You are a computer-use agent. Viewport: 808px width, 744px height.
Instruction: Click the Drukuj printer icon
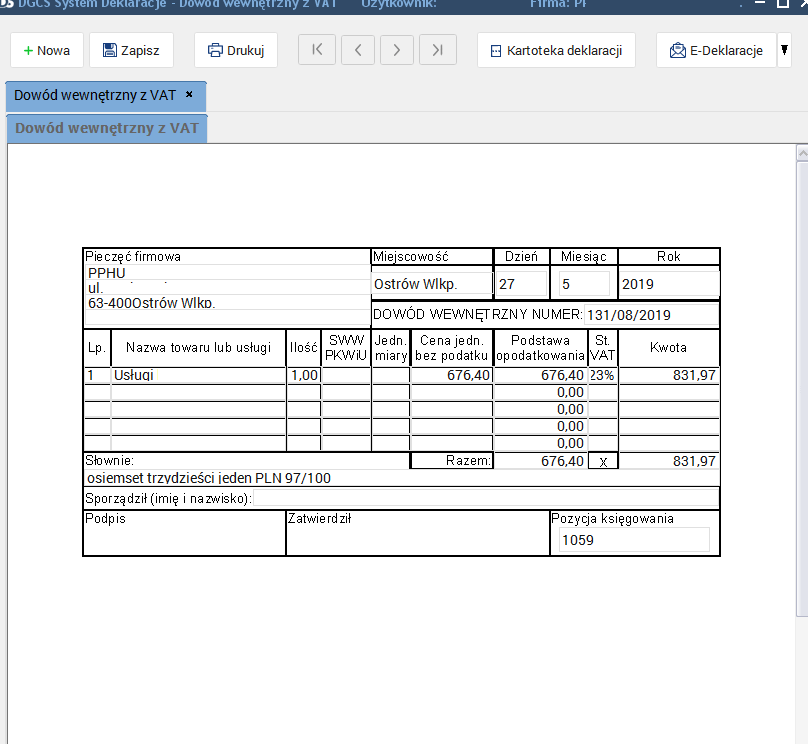click(215, 50)
